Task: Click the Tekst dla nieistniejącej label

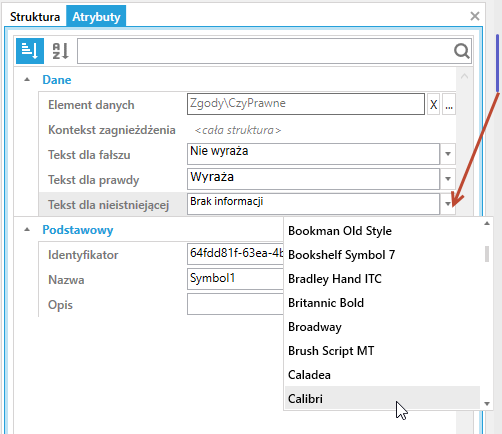Action: point(108,205)
